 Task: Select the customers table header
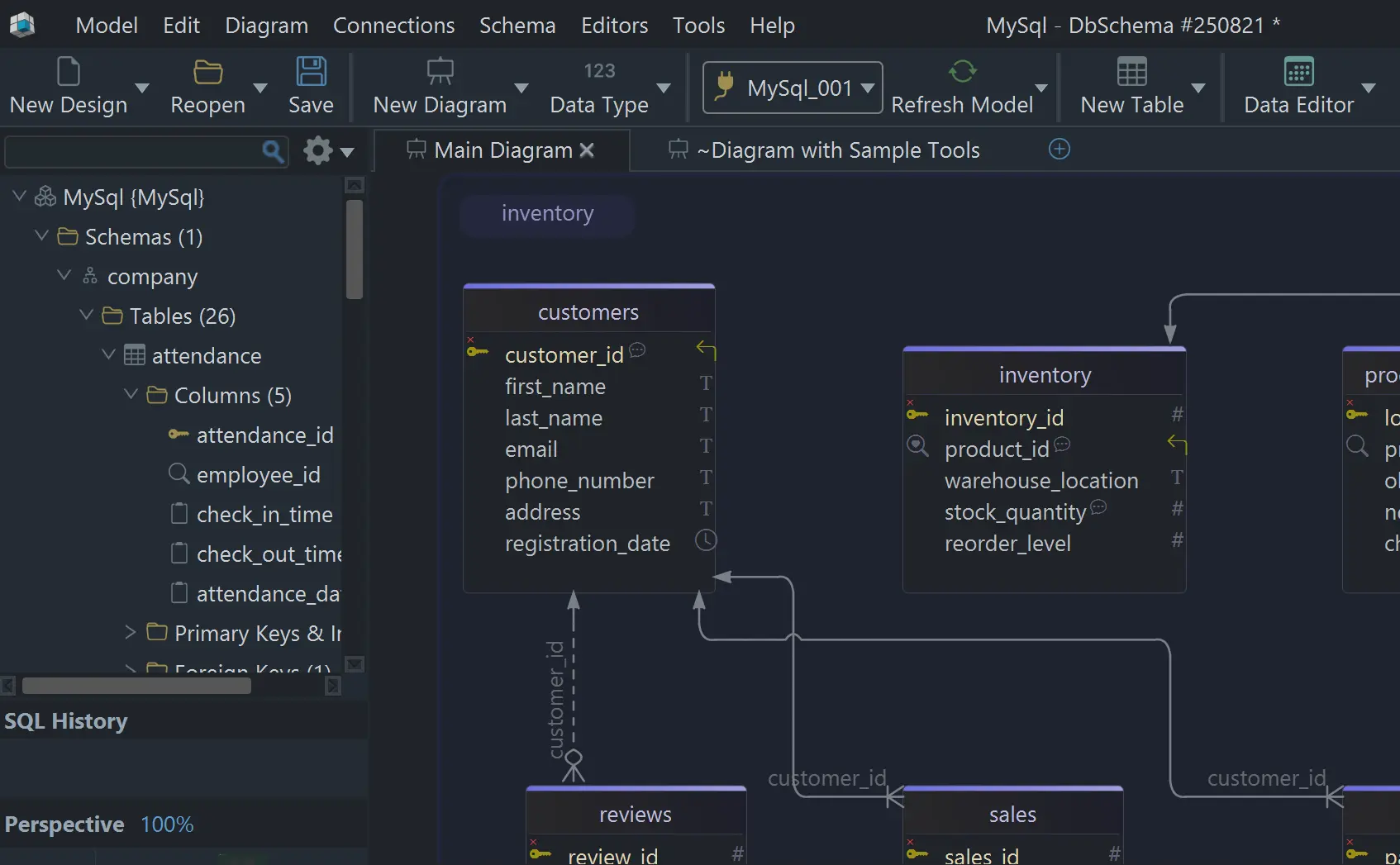(x=588, y=312)
